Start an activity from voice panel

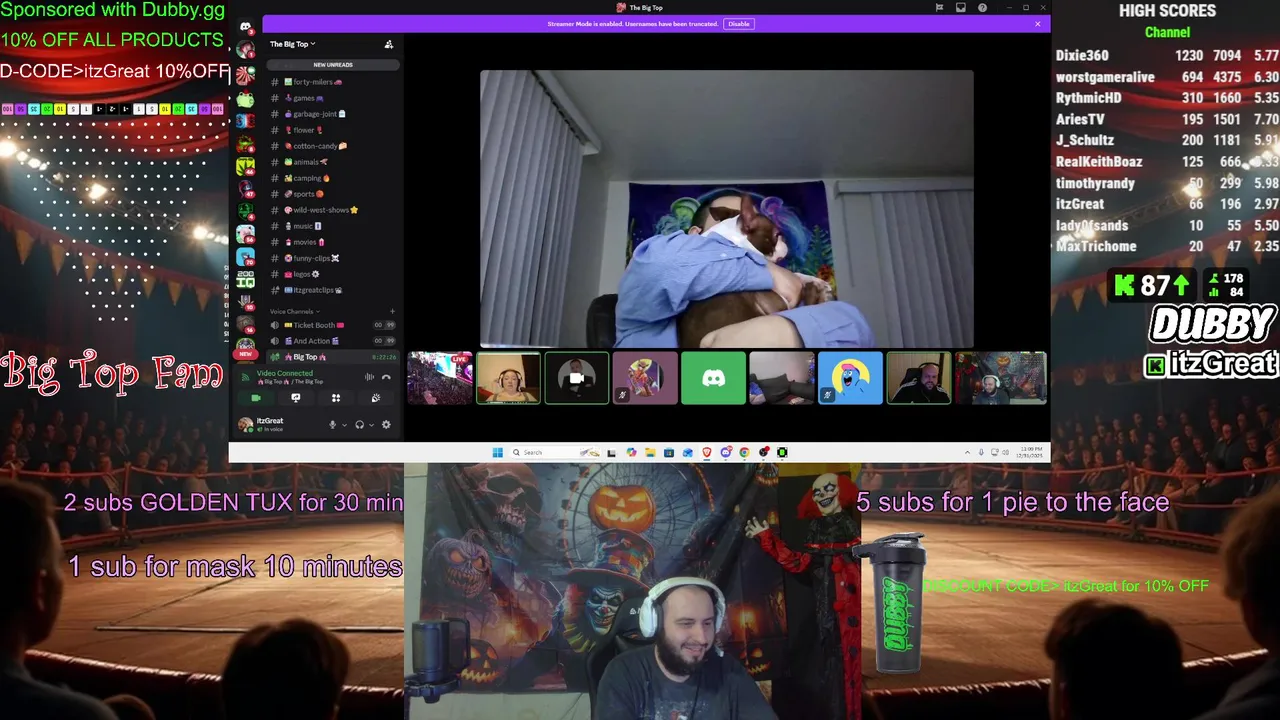point(336,398)
